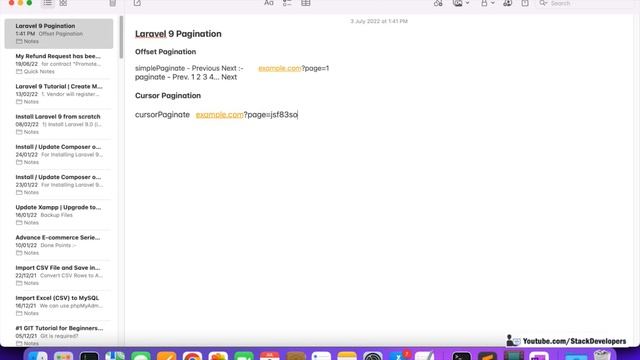
Task: Open Import Excel (CSV) to MySQL note
Action: click(59, 305)
